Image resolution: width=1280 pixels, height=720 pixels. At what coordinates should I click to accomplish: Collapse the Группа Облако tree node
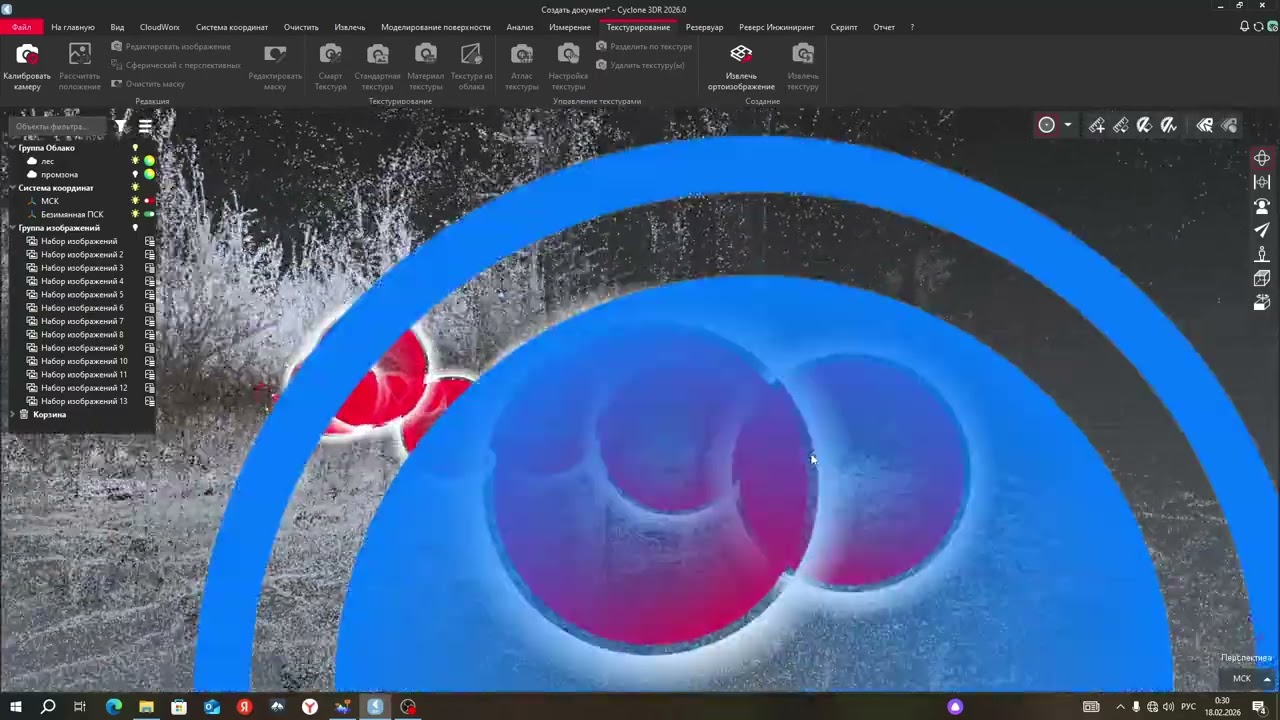(x=13, y=148)
